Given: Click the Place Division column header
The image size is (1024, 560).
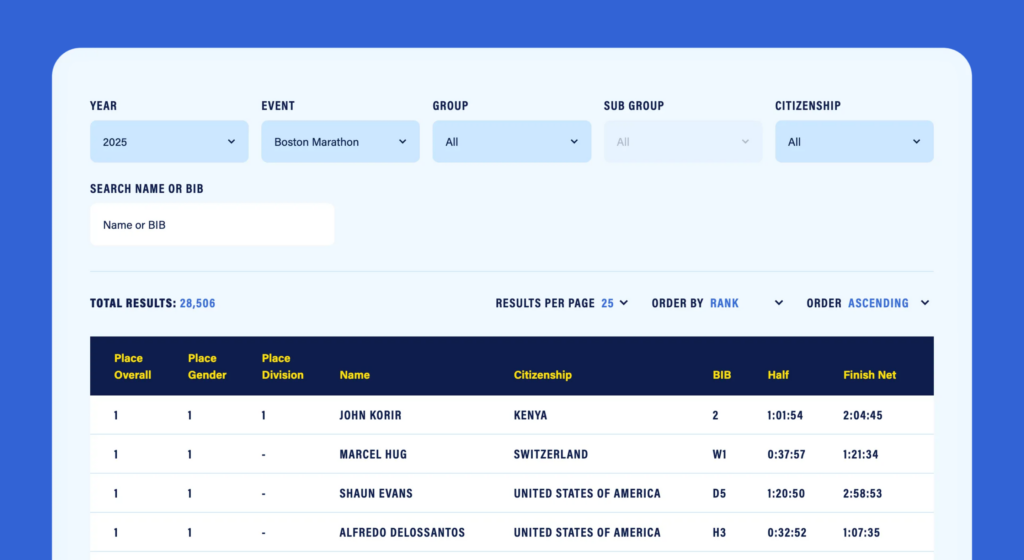Looking at the screenshot, I should coord(282,366).
